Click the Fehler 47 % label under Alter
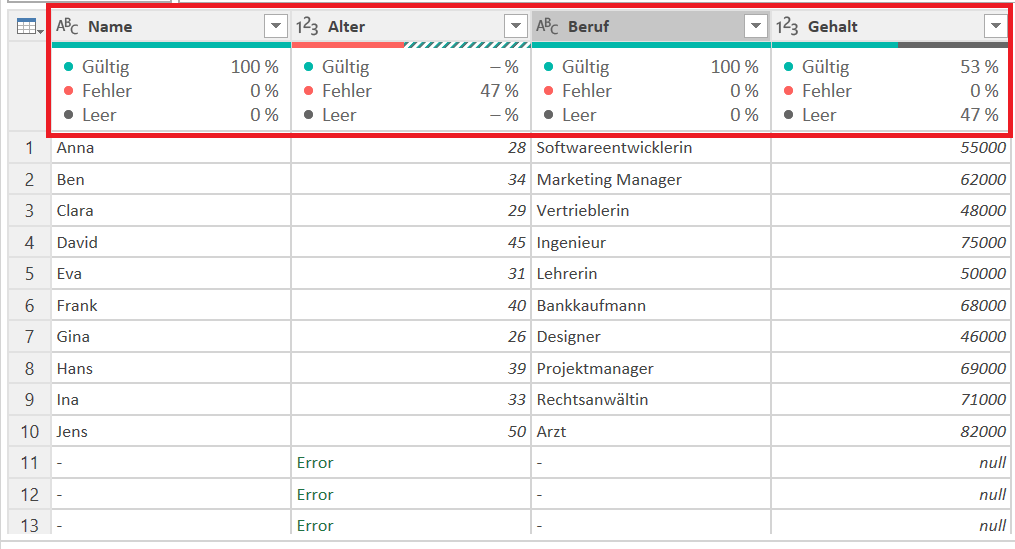This screenshot has height=549, width=1015. click(411, 91)
